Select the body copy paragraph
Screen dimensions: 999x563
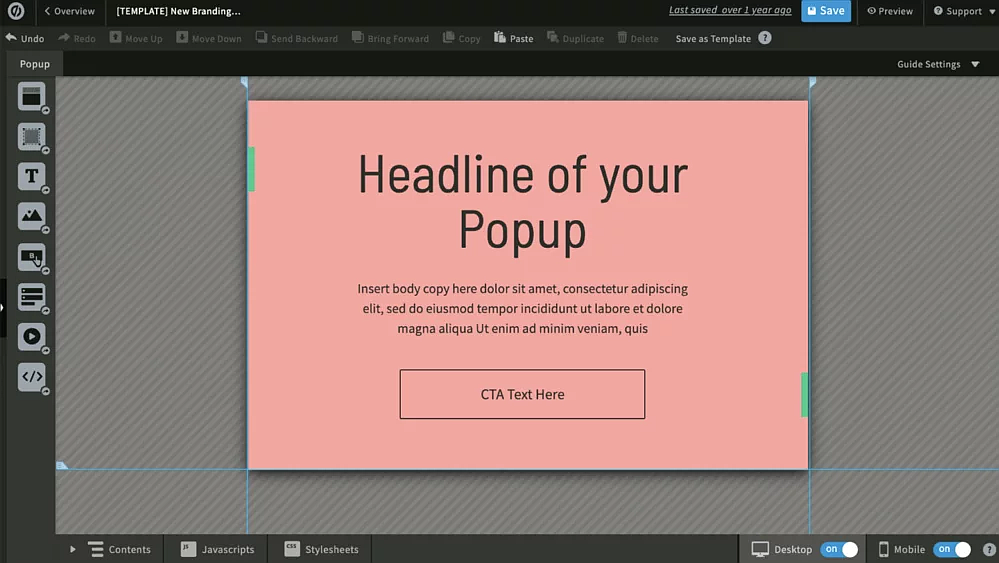(x=522, y=308)
